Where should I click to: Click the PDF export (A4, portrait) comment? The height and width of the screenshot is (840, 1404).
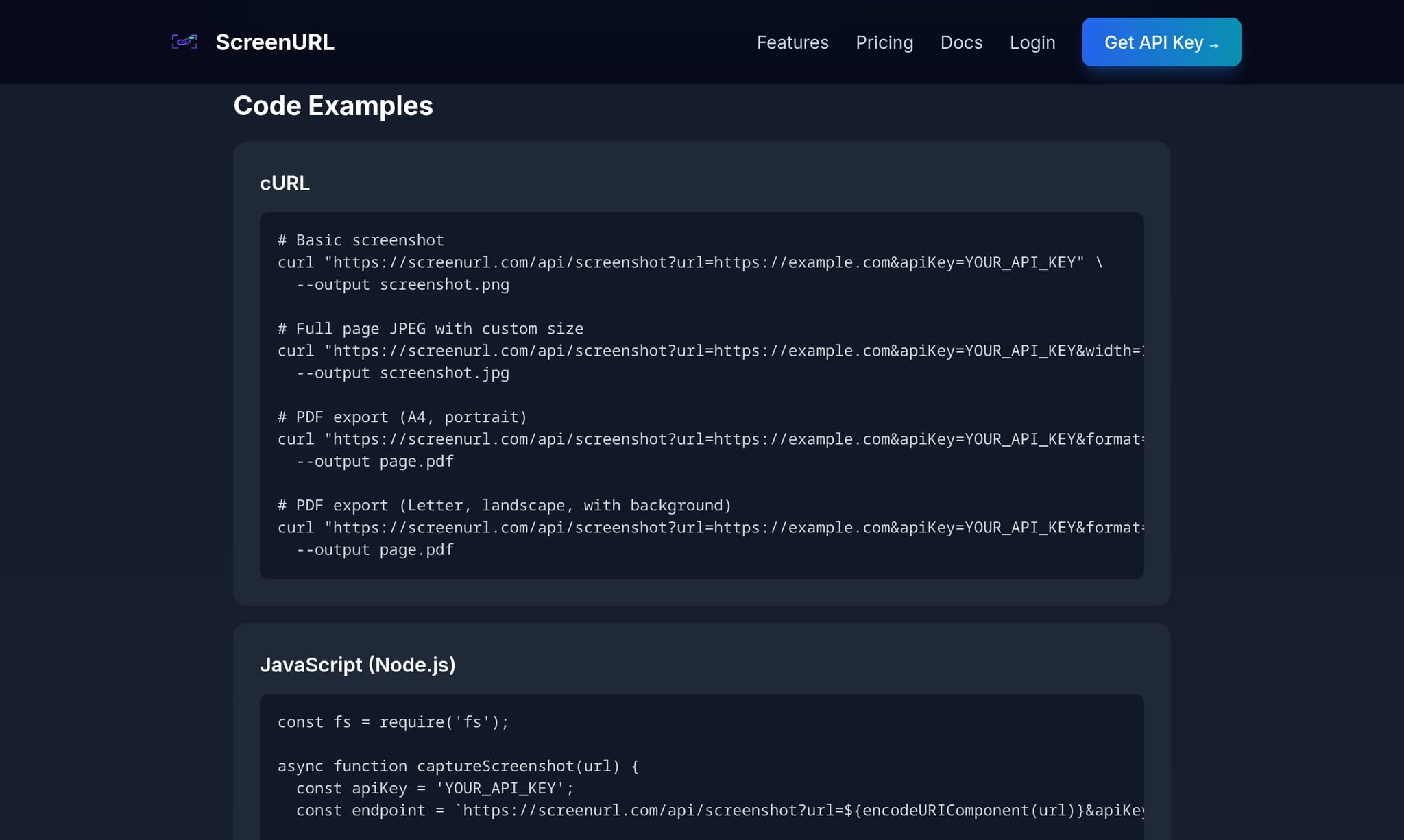(x=402, y=417)
